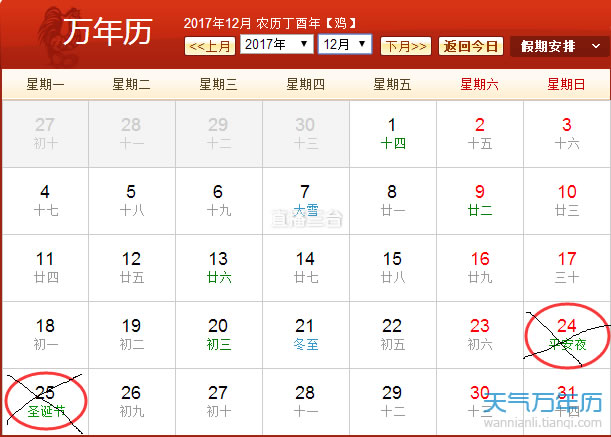This screenshot has width=611, height=437.
Task: Choose Sunday December 17
Action: point(566,266)
